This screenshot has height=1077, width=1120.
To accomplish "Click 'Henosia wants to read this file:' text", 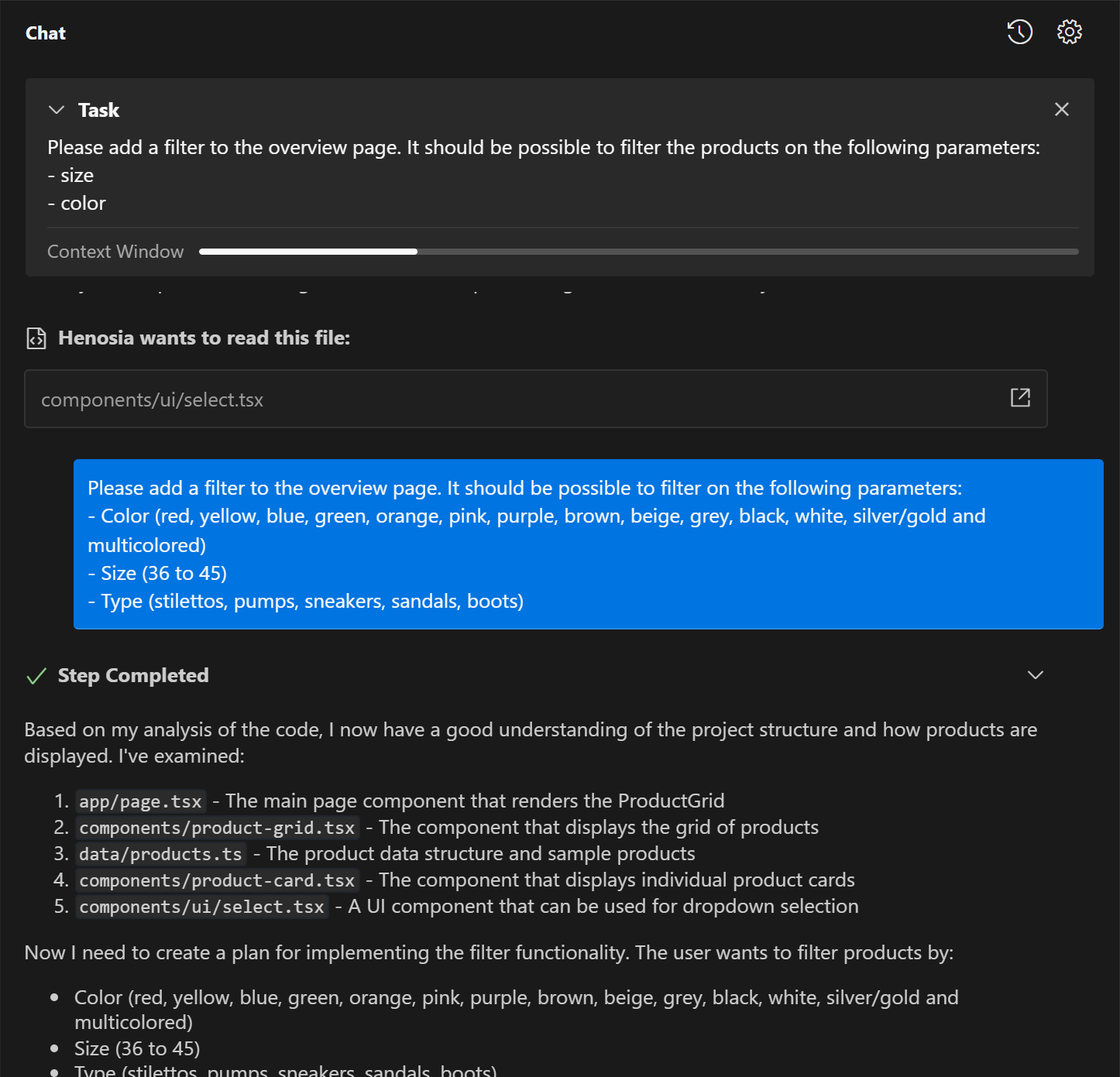I will tap(204, 338).
